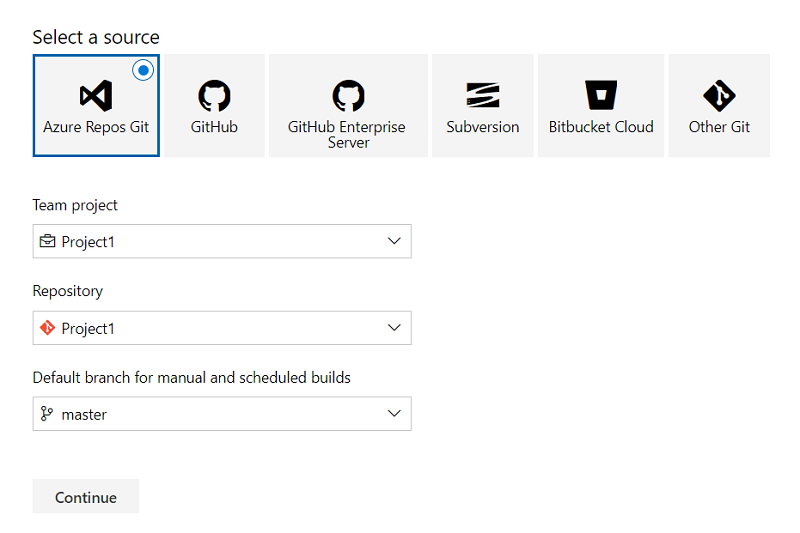Choose the GitHub source label
This screenshot has width=800, height=533.
[x=214, y=127]
